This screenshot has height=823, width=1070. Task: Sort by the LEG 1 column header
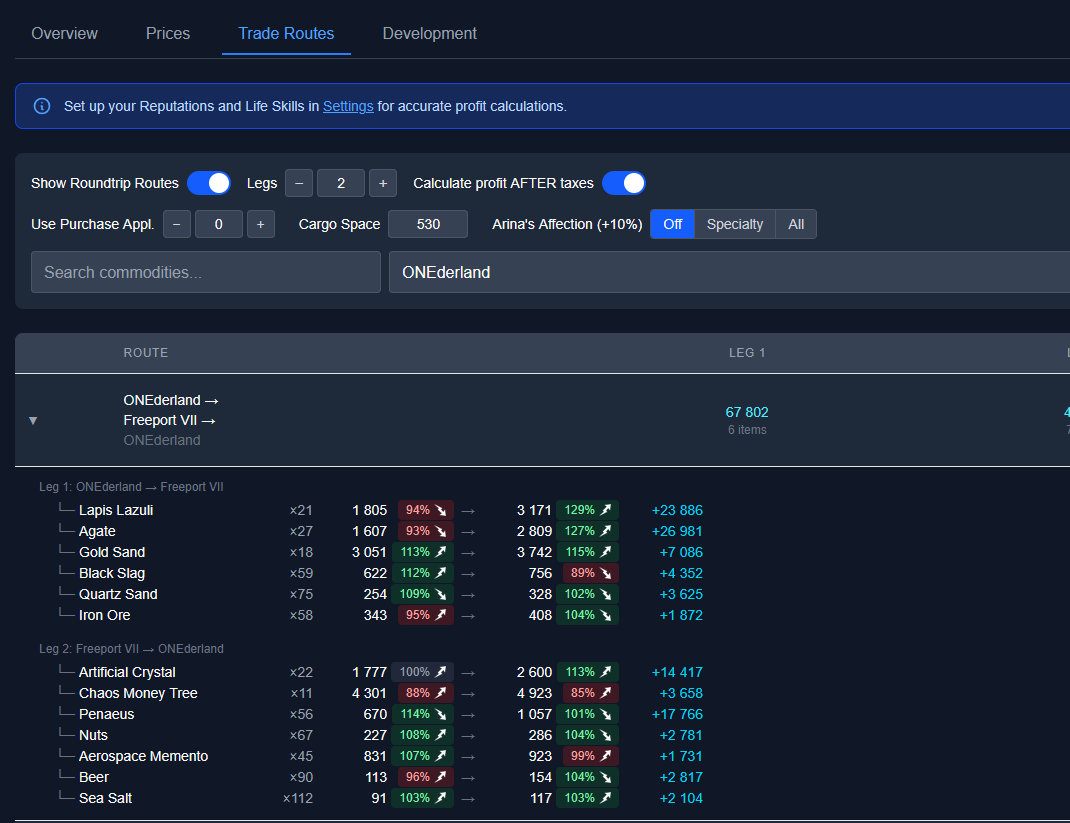coord(747,353)
